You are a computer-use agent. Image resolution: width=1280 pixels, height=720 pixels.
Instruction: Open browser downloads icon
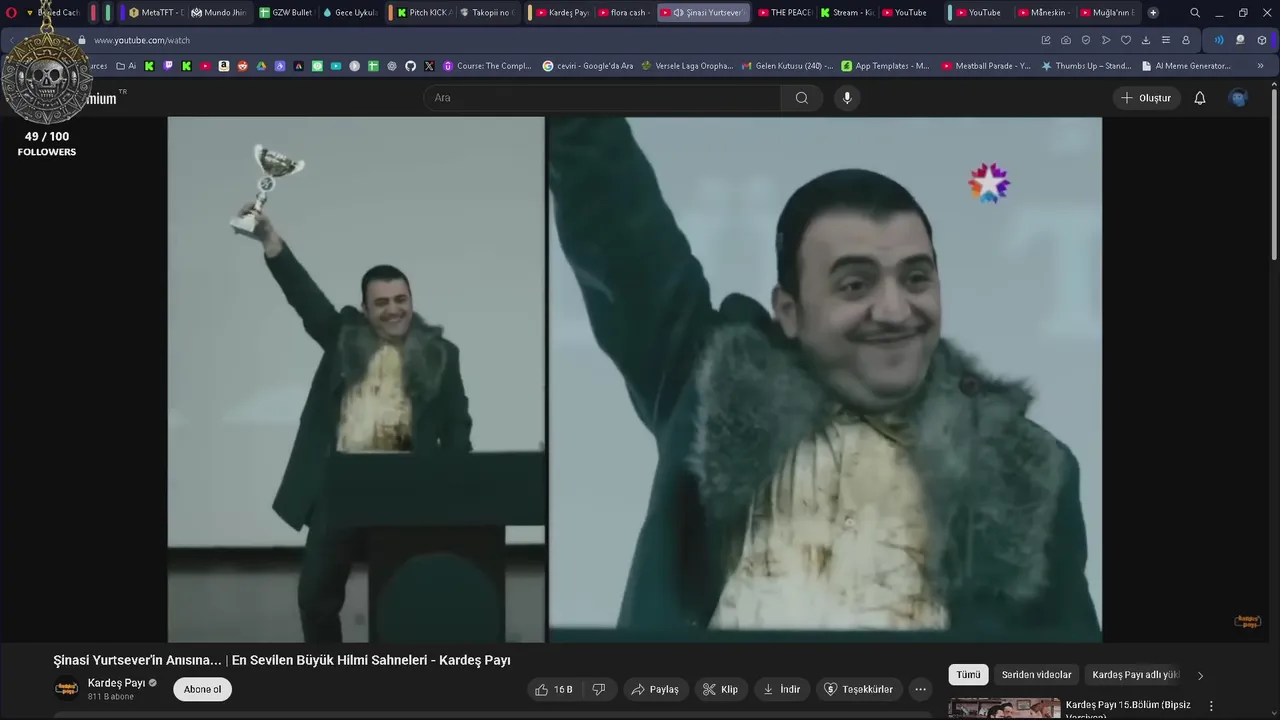tap(1146, 40)
